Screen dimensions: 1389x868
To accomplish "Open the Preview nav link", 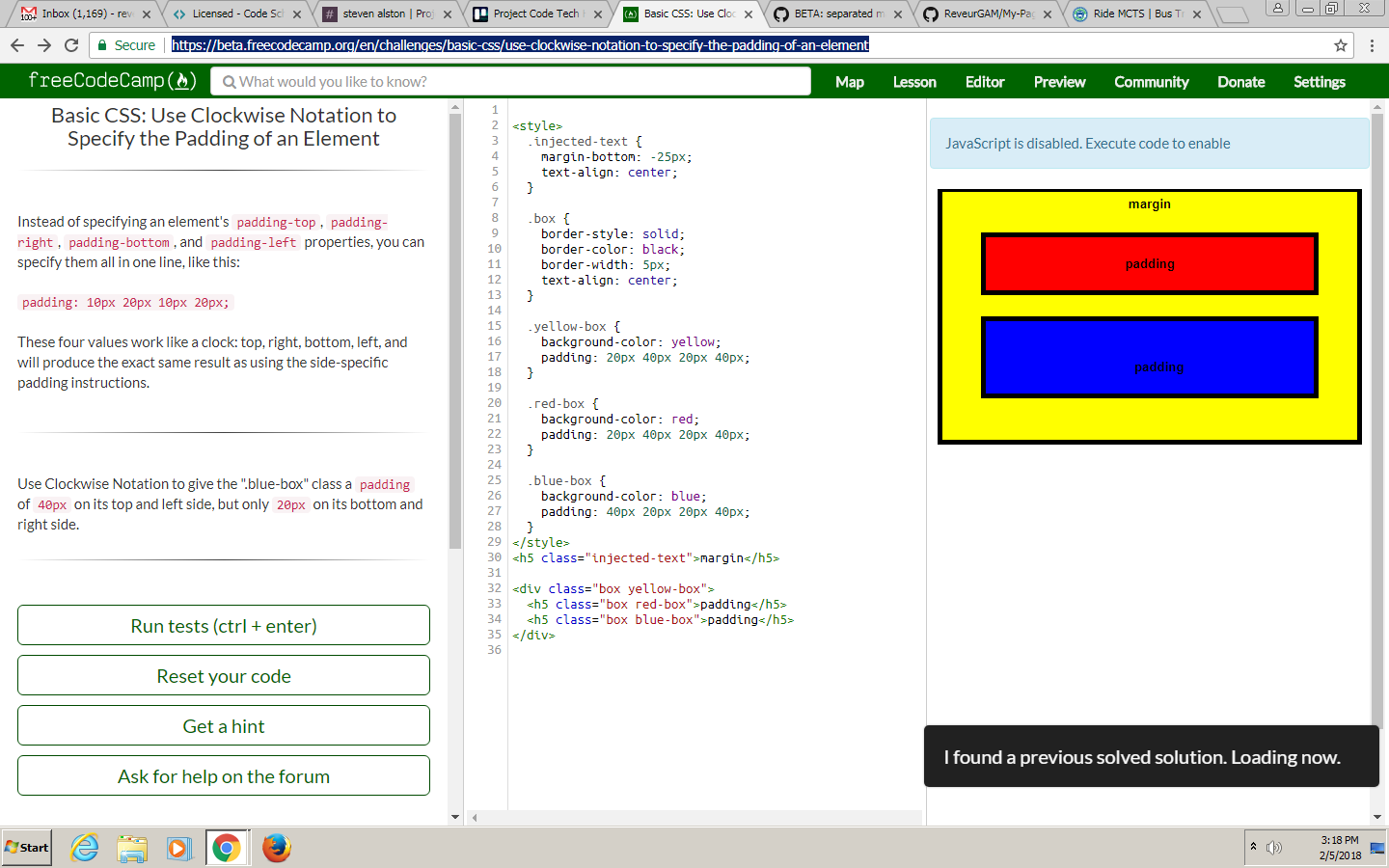I will [1059, 82].
